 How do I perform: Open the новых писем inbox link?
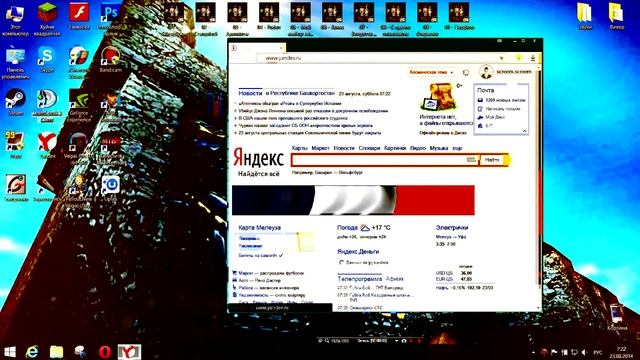505,100
